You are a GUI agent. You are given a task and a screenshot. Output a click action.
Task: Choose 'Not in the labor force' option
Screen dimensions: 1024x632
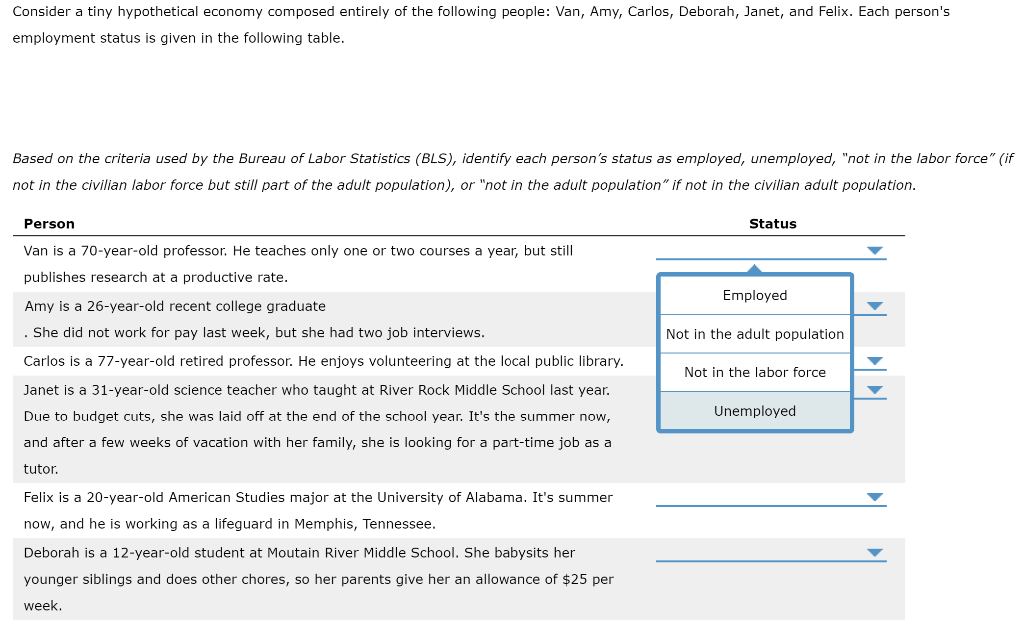[x=754, y=372]
